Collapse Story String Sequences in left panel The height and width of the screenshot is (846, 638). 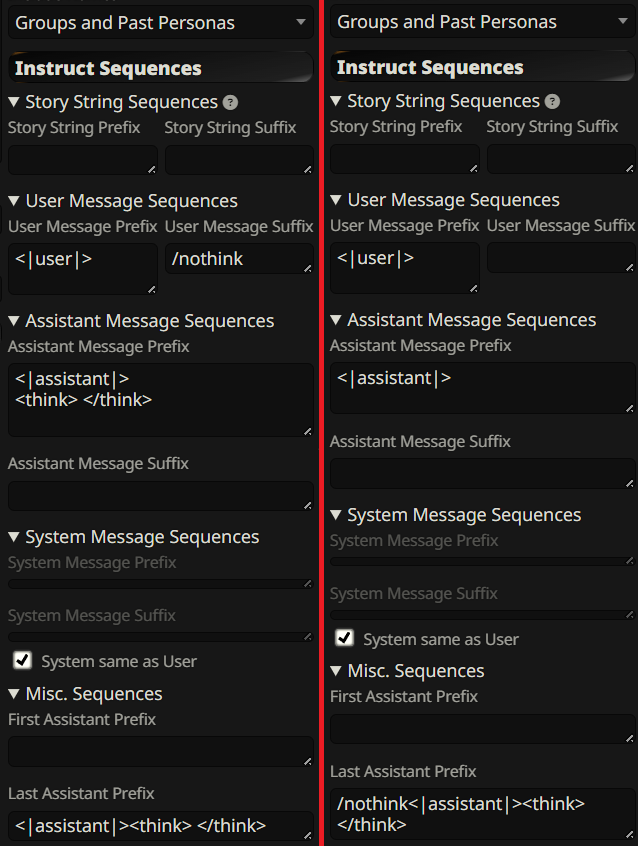14,102
